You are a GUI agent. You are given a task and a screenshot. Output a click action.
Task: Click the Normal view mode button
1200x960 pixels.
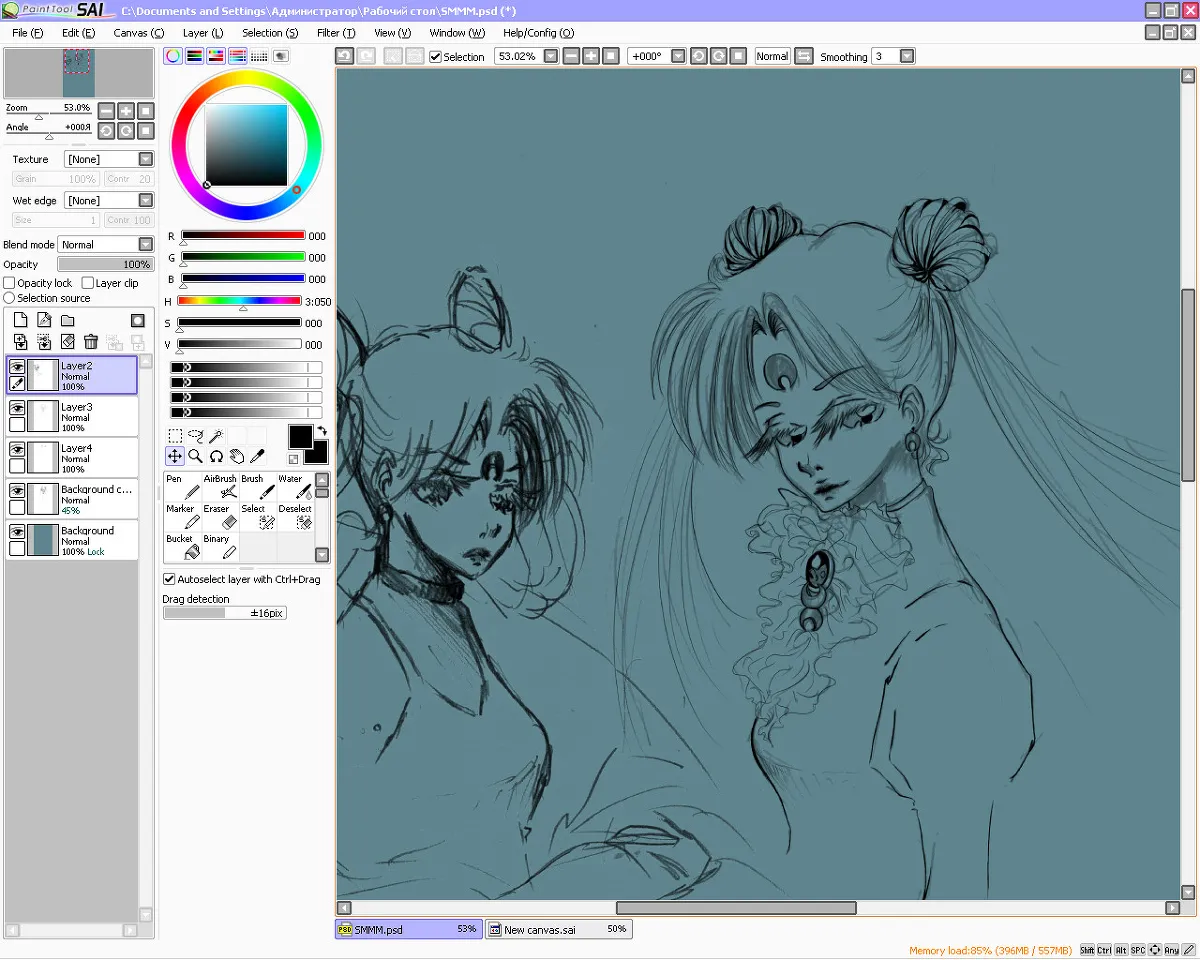pyautogui.click(x=772, y=57)
